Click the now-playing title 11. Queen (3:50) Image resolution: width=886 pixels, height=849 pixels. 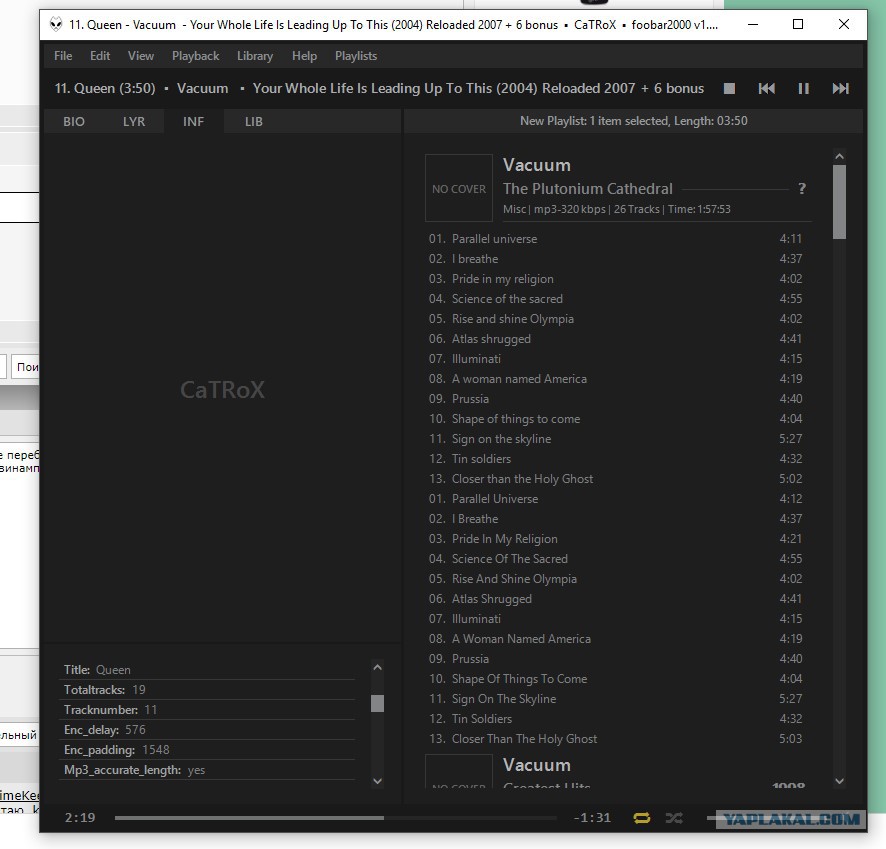tap(105, 89)
